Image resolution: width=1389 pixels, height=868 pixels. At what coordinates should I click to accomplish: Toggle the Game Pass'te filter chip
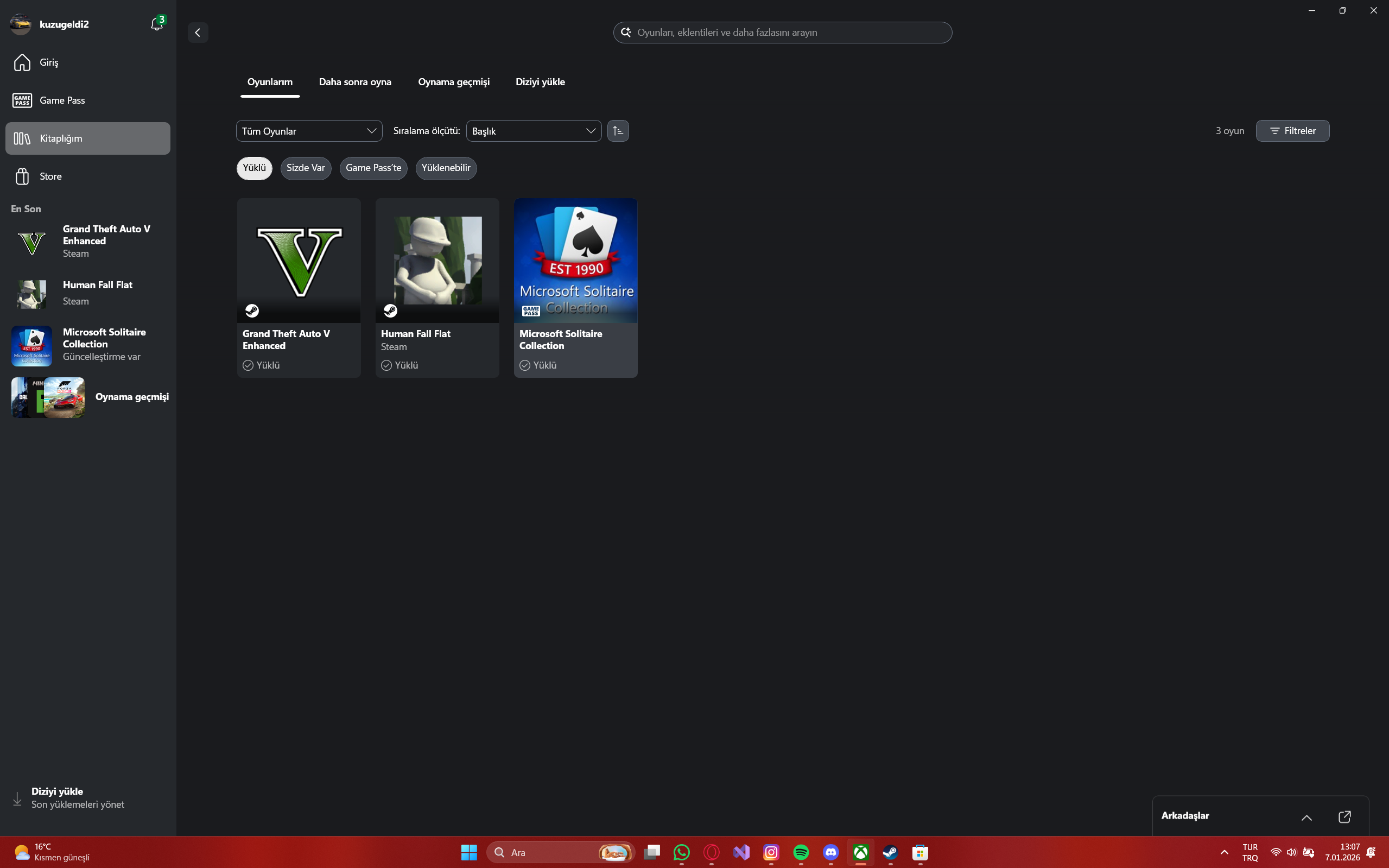tap(373, 168)
